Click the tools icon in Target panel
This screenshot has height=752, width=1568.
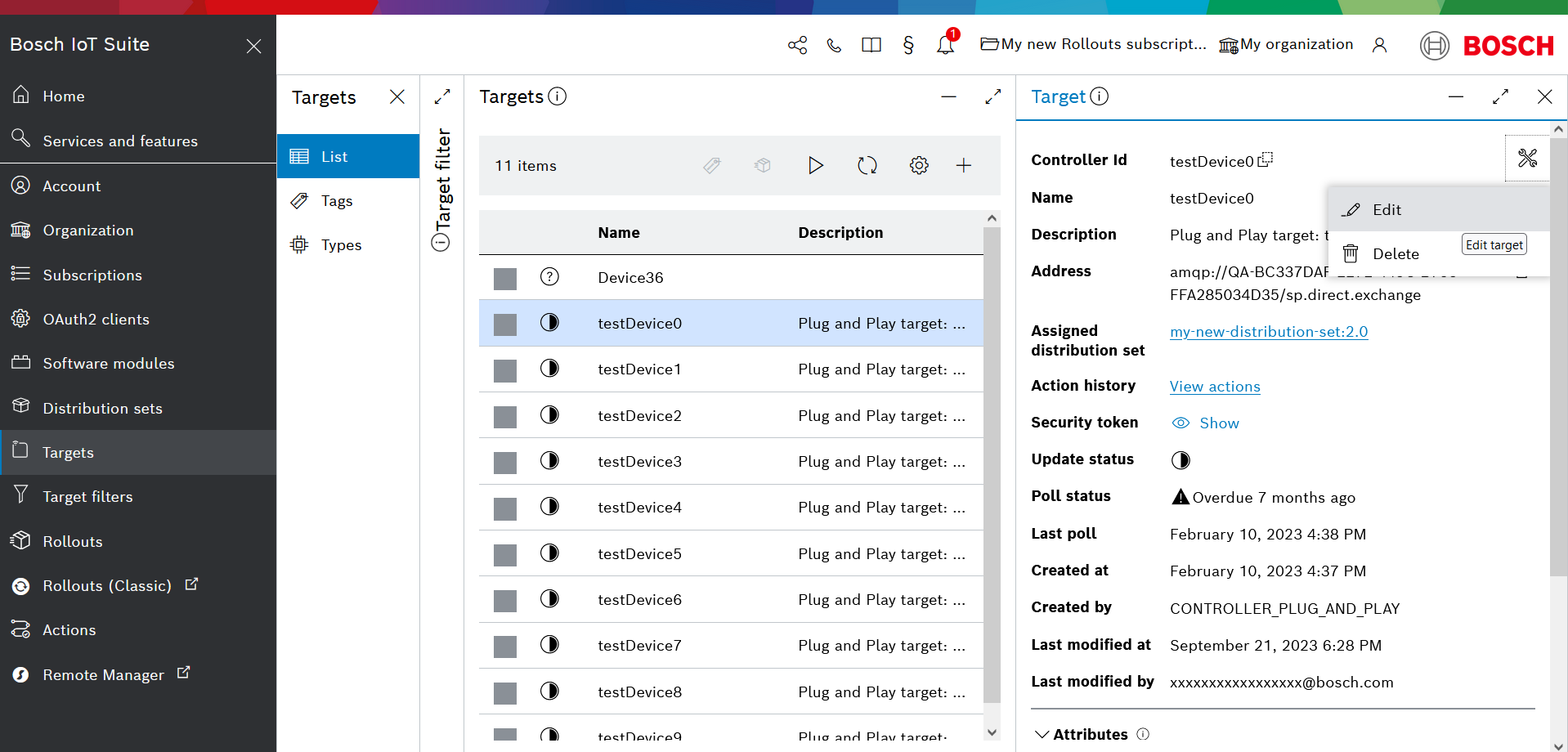click(x=1527, y=158)
